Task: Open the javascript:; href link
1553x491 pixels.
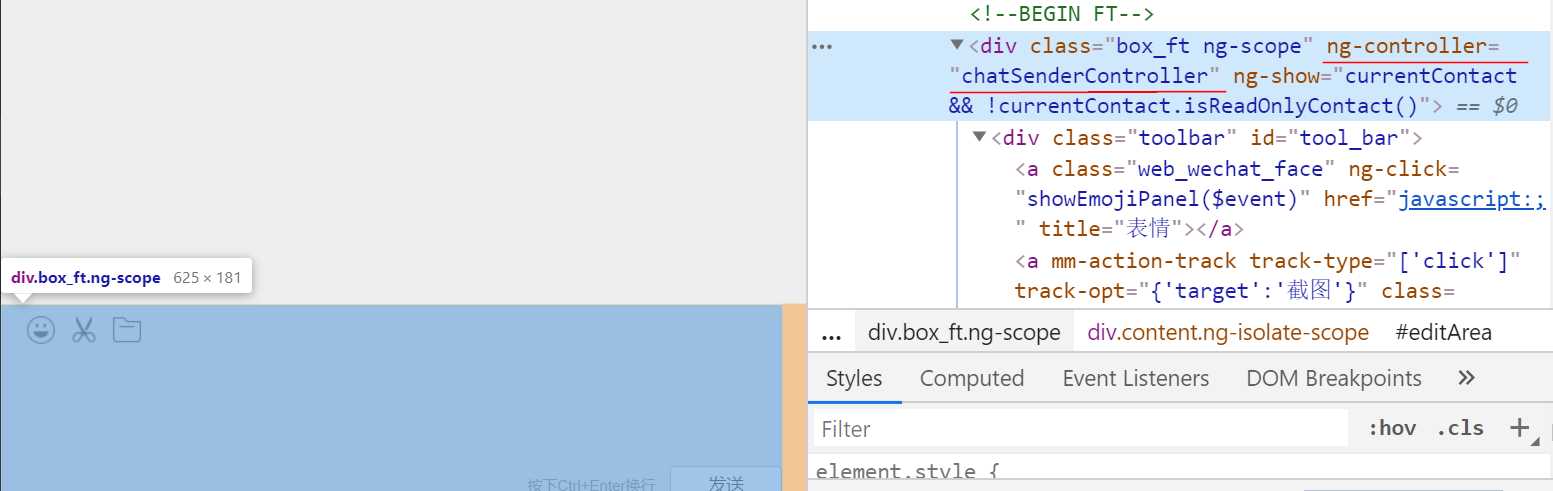Action: (1472, 199)
